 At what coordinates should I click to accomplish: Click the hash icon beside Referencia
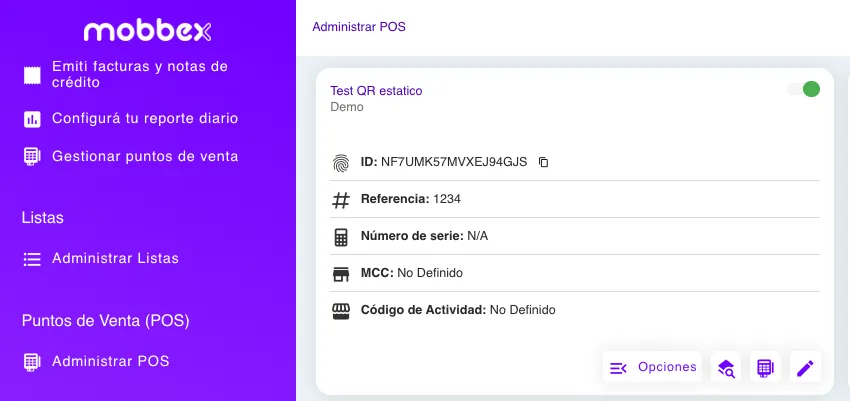[x=340, y=200]
